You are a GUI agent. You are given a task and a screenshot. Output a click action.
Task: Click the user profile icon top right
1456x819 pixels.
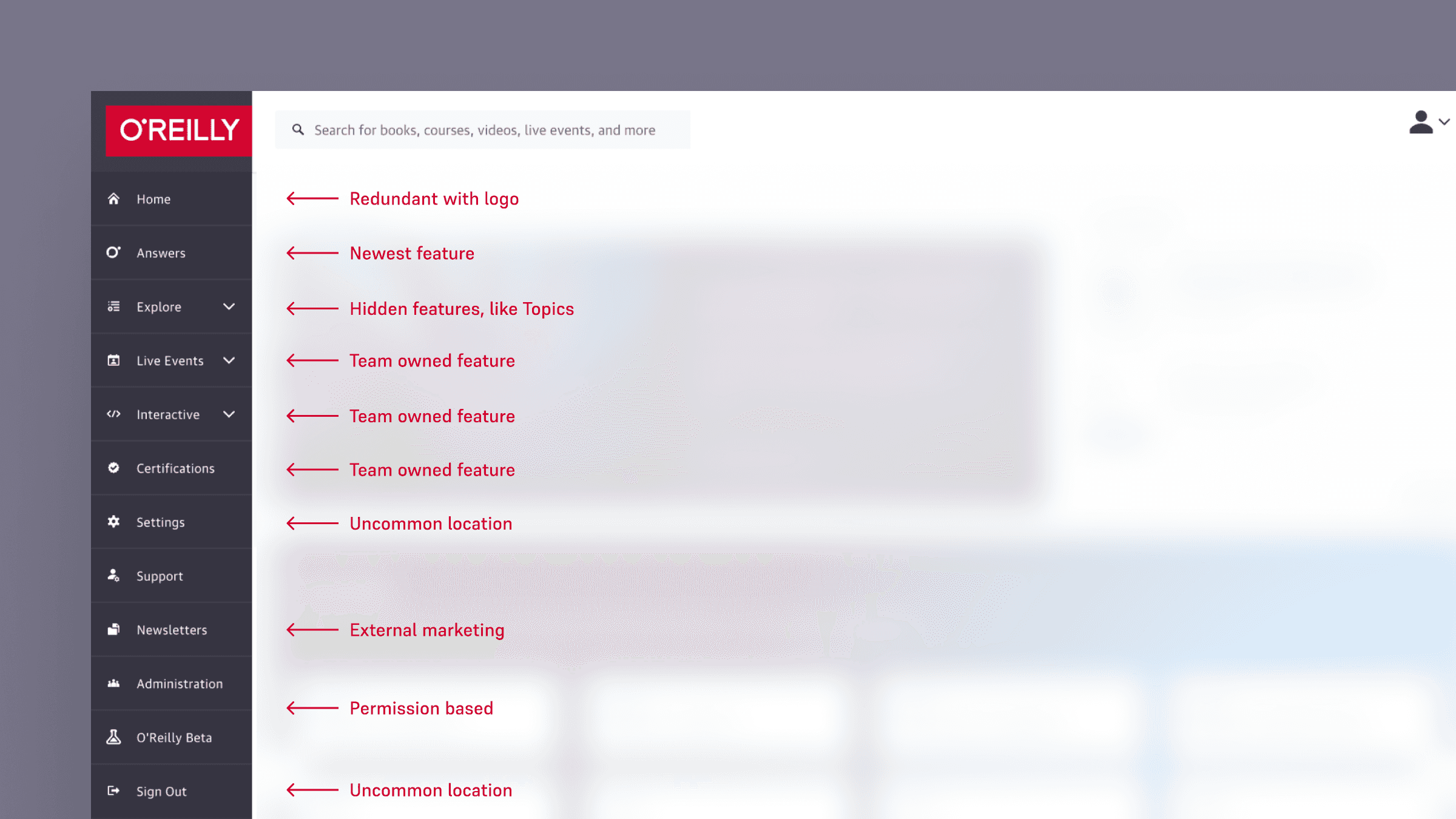1421,122
